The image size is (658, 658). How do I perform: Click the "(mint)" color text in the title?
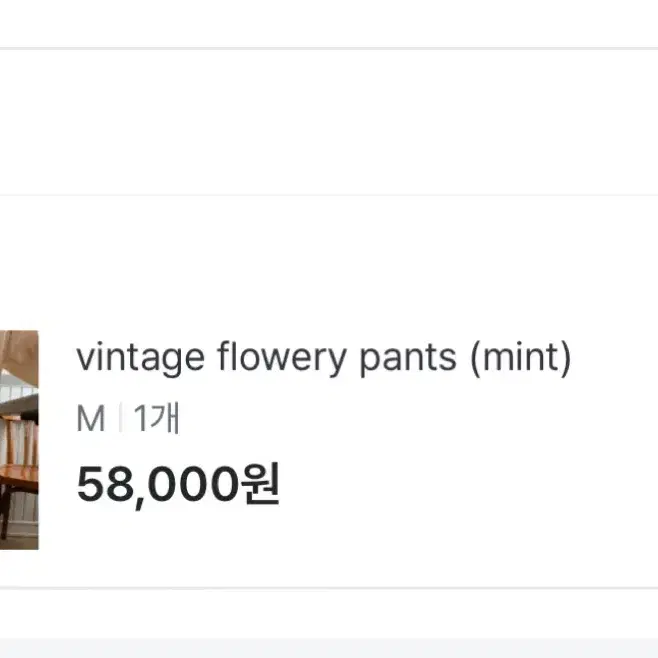coord(521,358)
